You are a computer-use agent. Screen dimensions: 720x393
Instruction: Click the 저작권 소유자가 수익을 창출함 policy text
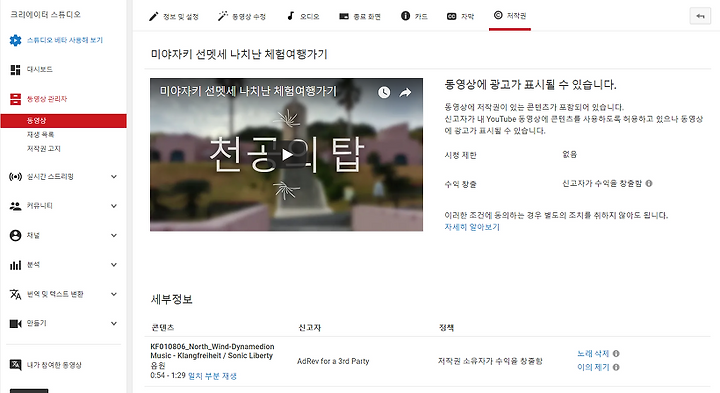(490, 361)
